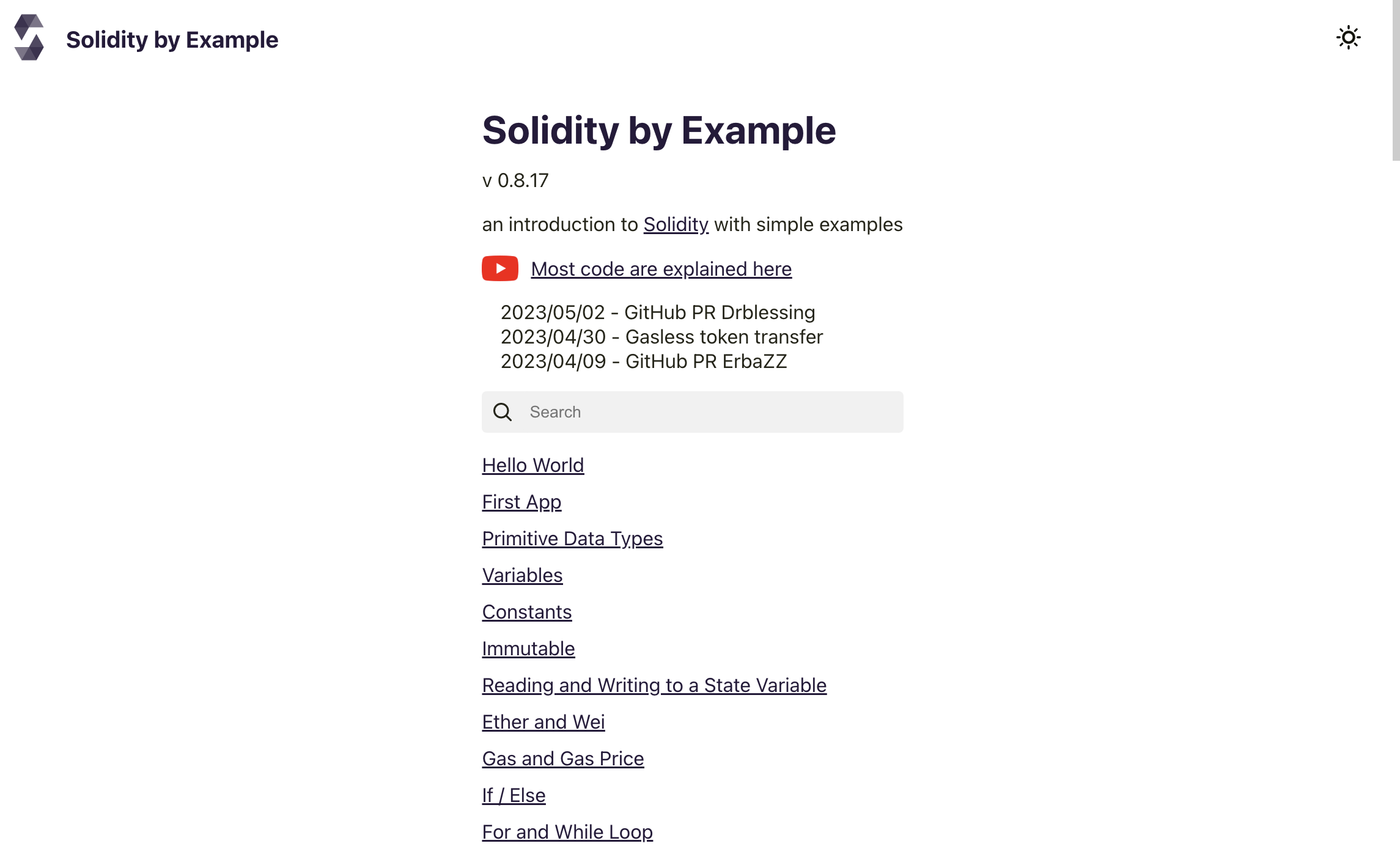Focus the Search input field
The height and width of the screenshot is (857, 1400).
coord(709,412)
